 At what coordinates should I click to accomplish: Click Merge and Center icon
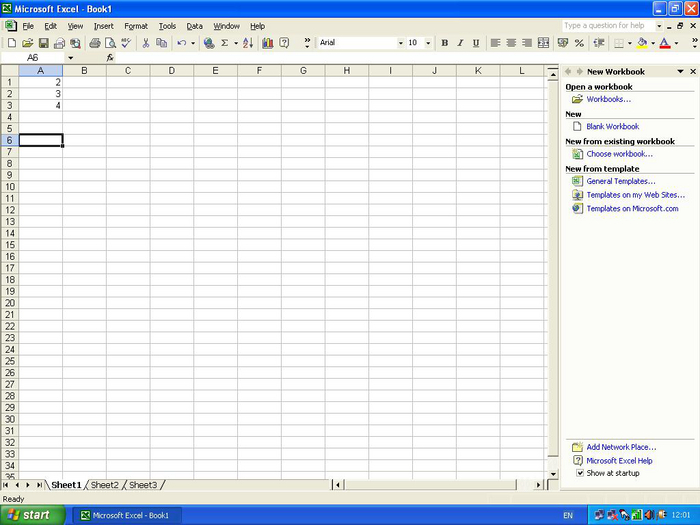[543, 43]
